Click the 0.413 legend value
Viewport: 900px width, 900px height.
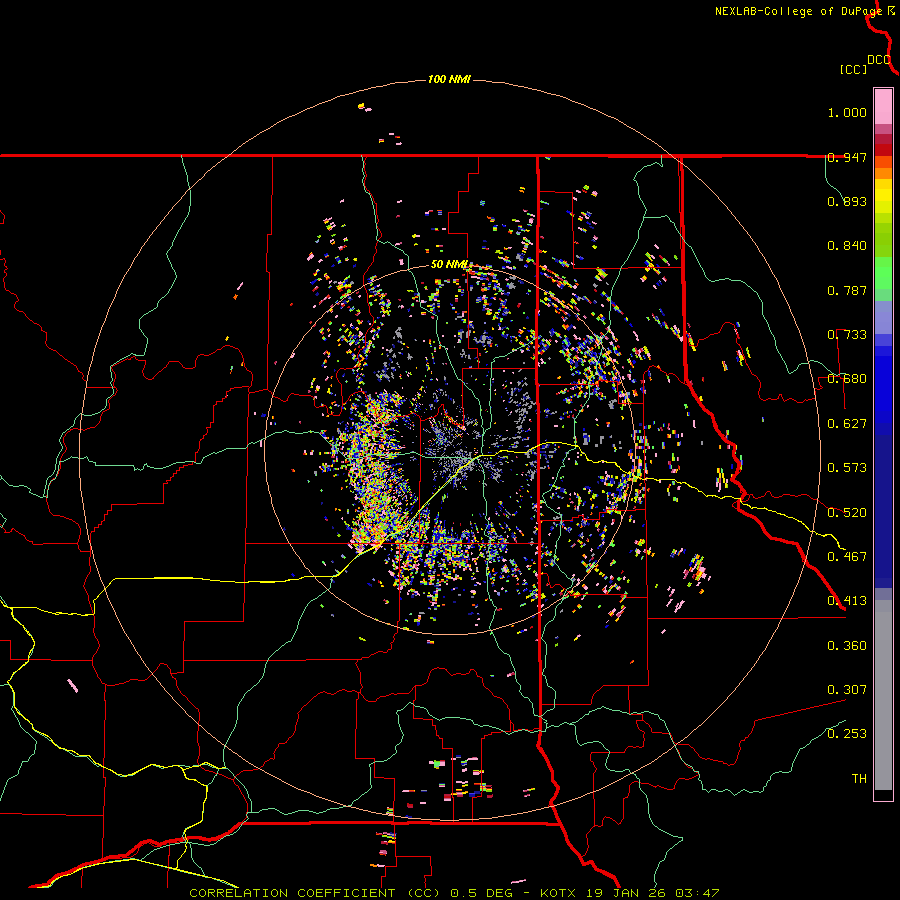pyautogui.click(x=847, y=601)
